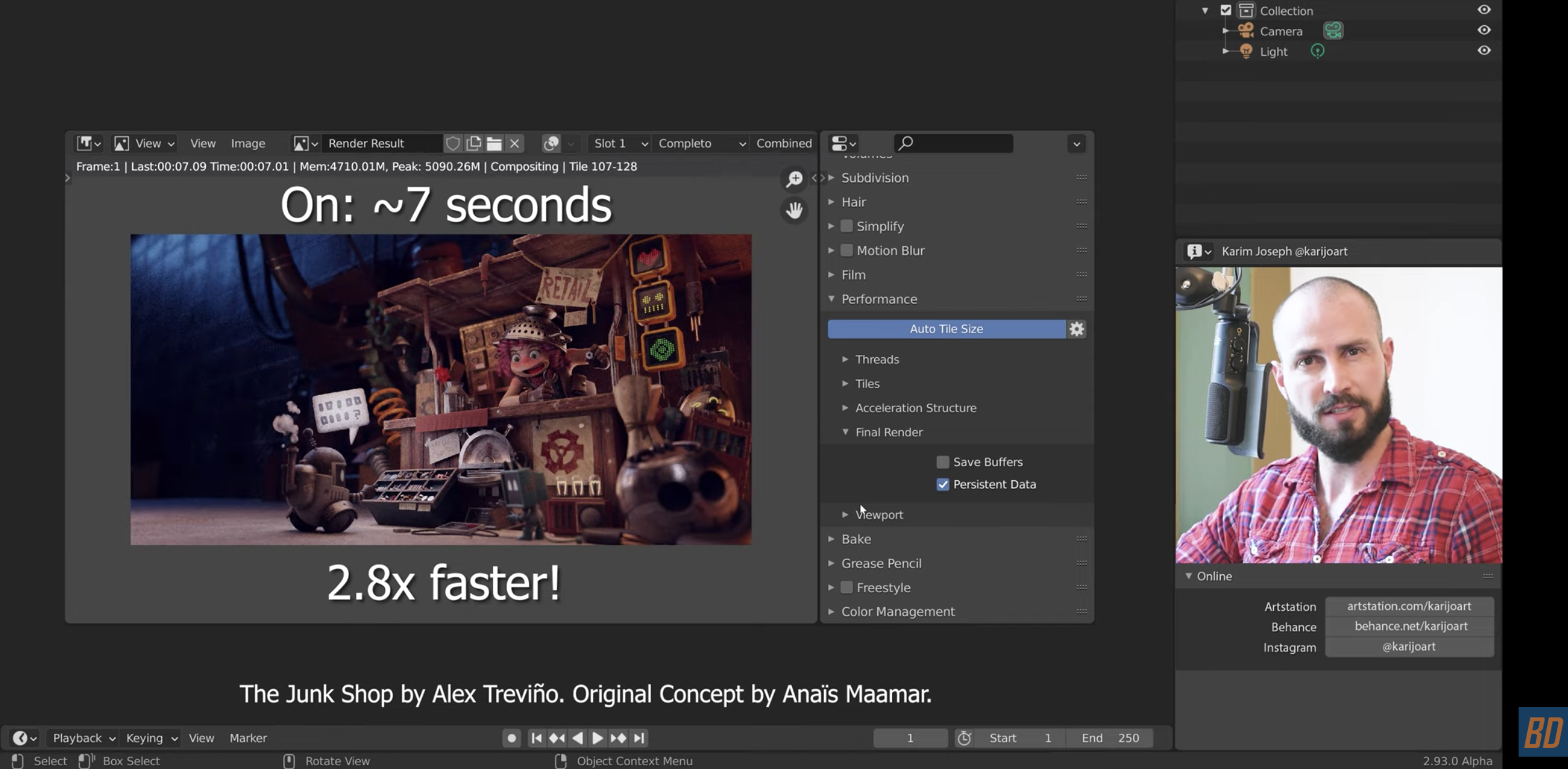Open the Completo view layer dropdown
Screen dimensions: 1568x769
(701, 143)
